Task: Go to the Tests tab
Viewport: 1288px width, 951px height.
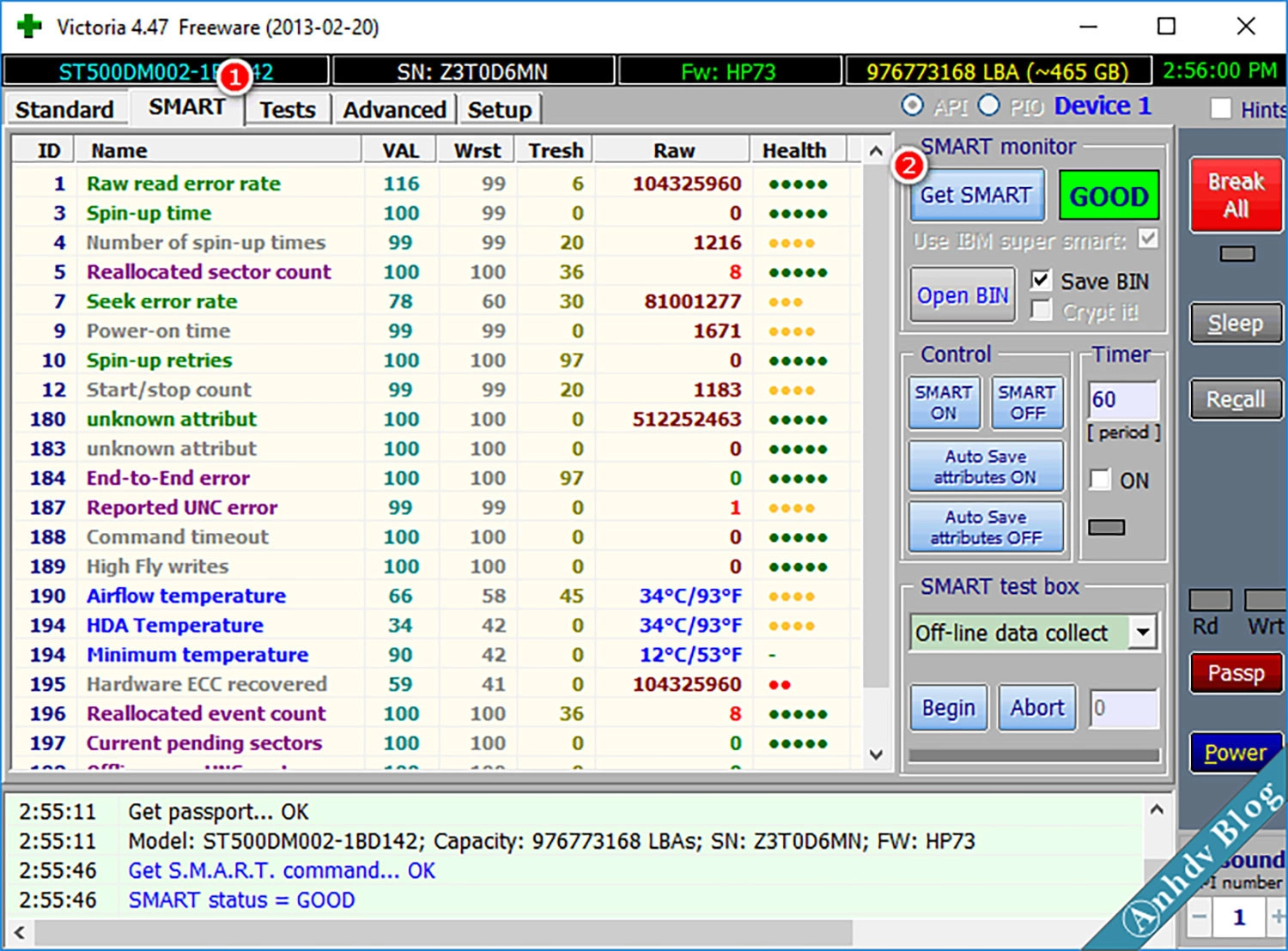Action: (288, 110)
